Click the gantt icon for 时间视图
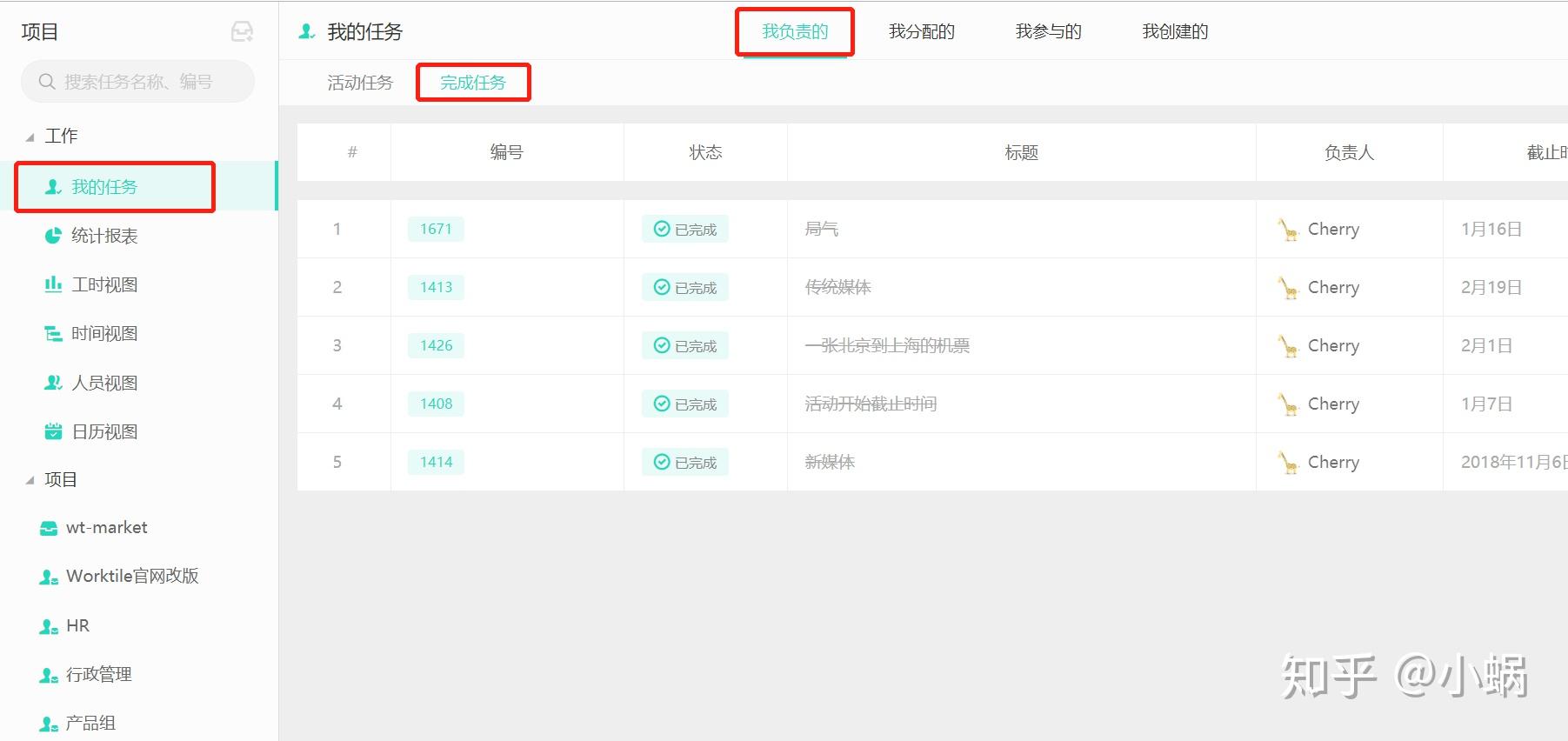Image resolution: width=1568 pixels, height=741 pixels. [53, 333]
